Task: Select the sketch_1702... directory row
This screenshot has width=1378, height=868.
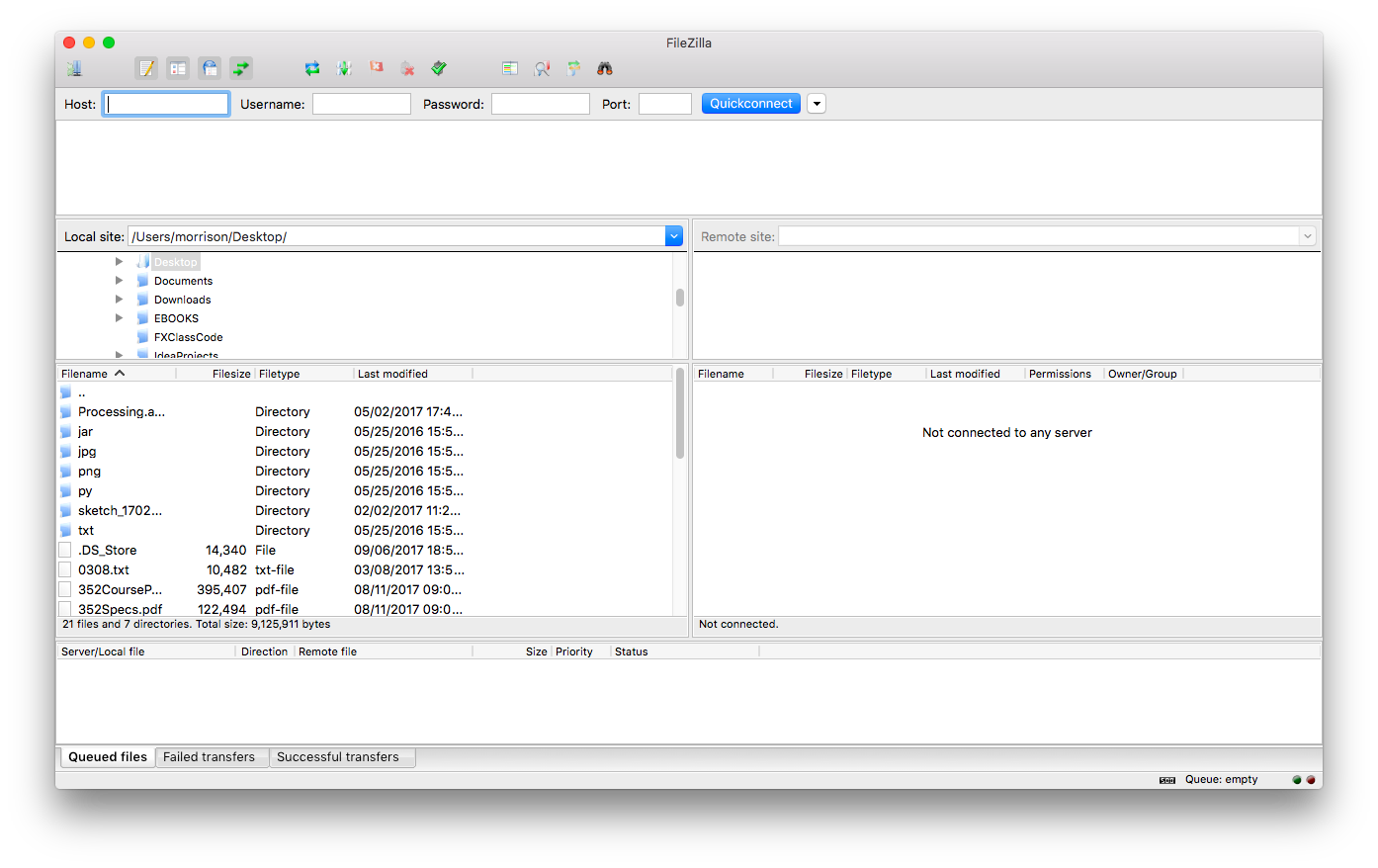Action: pyautogui.click(x=366, y=511)
